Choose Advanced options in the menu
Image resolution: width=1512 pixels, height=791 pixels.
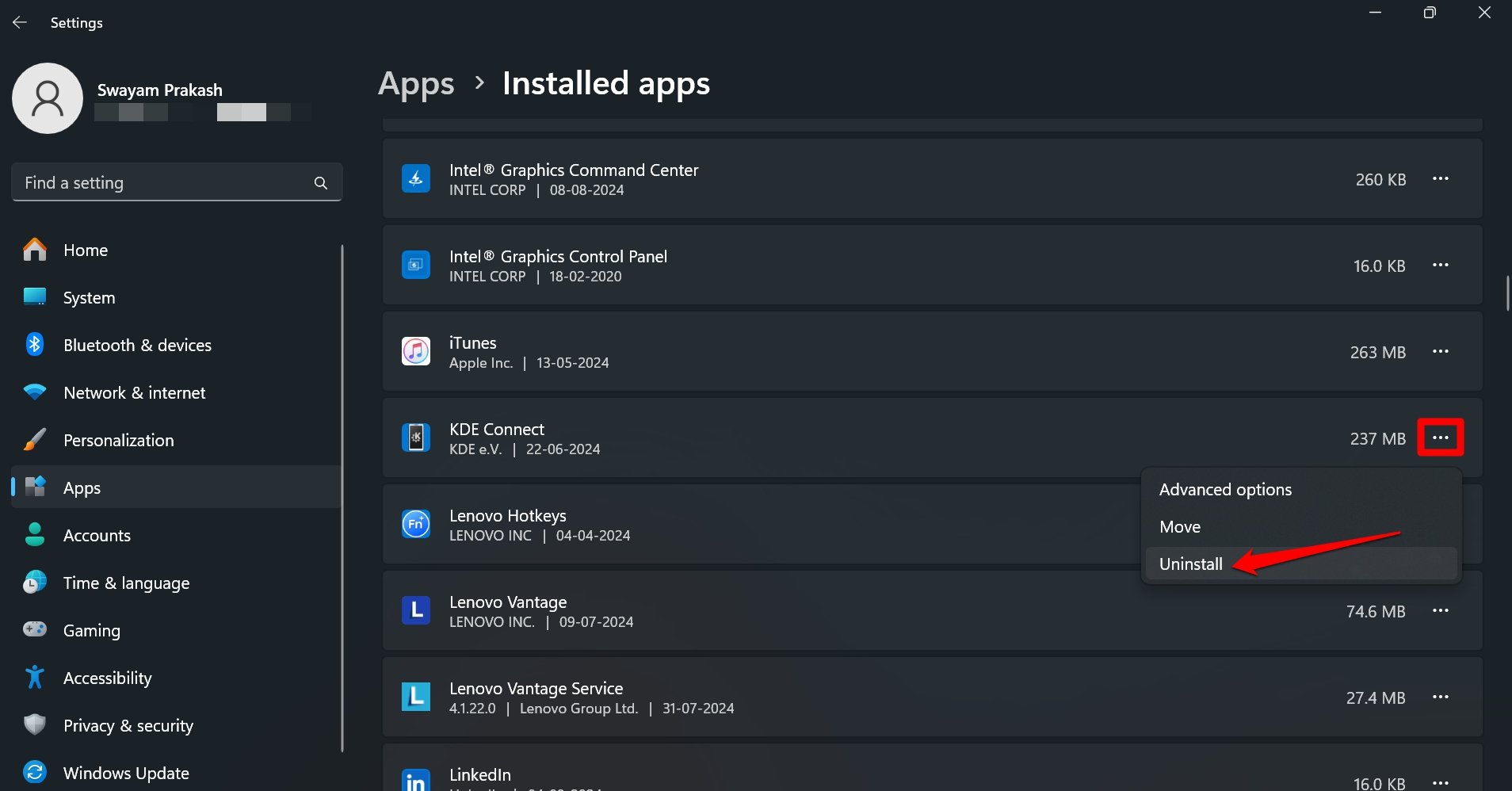[x=1225, y=490]
